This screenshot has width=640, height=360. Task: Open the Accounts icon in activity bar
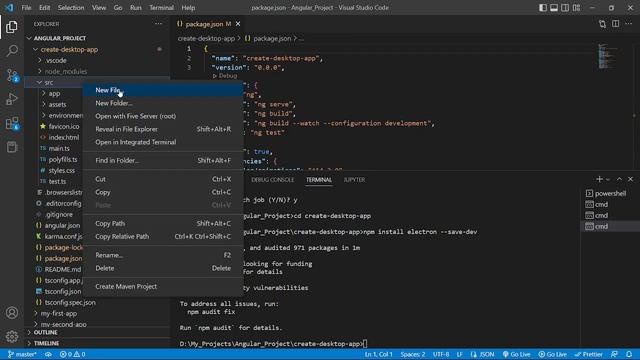12,313
